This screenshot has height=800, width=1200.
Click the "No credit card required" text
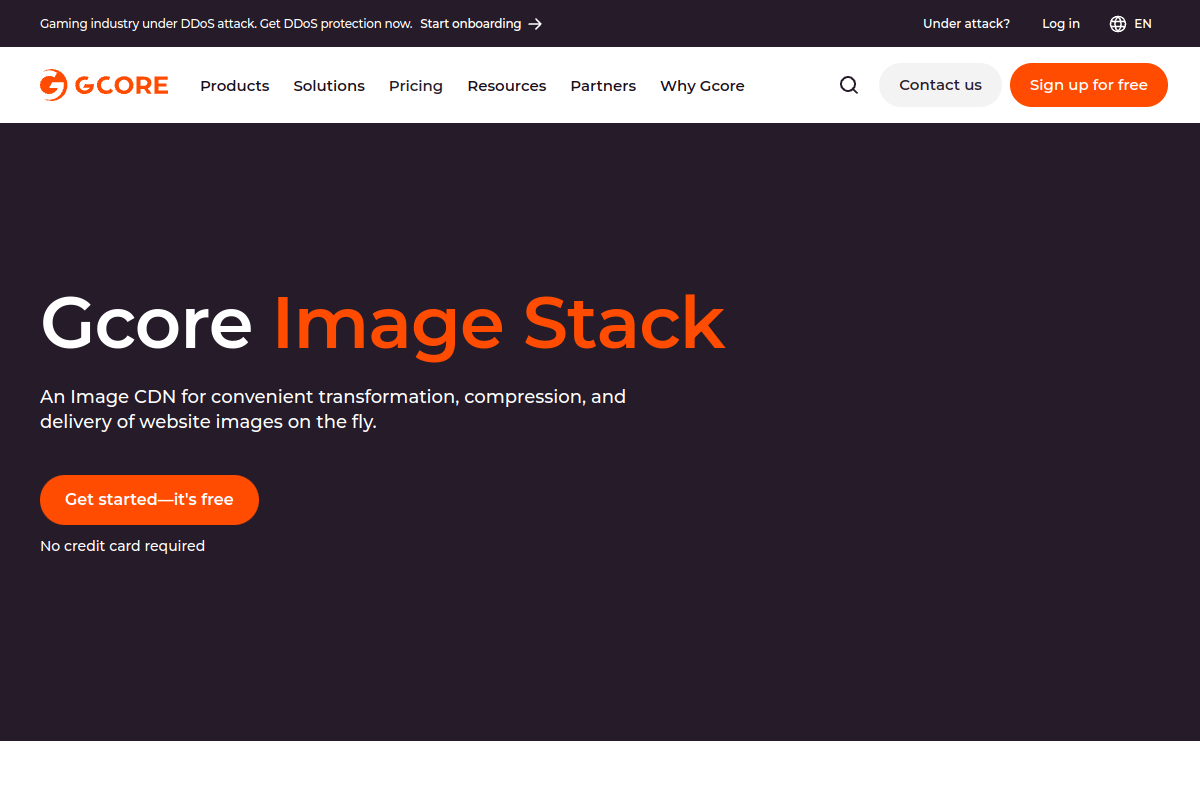click(x=122, y=546)
